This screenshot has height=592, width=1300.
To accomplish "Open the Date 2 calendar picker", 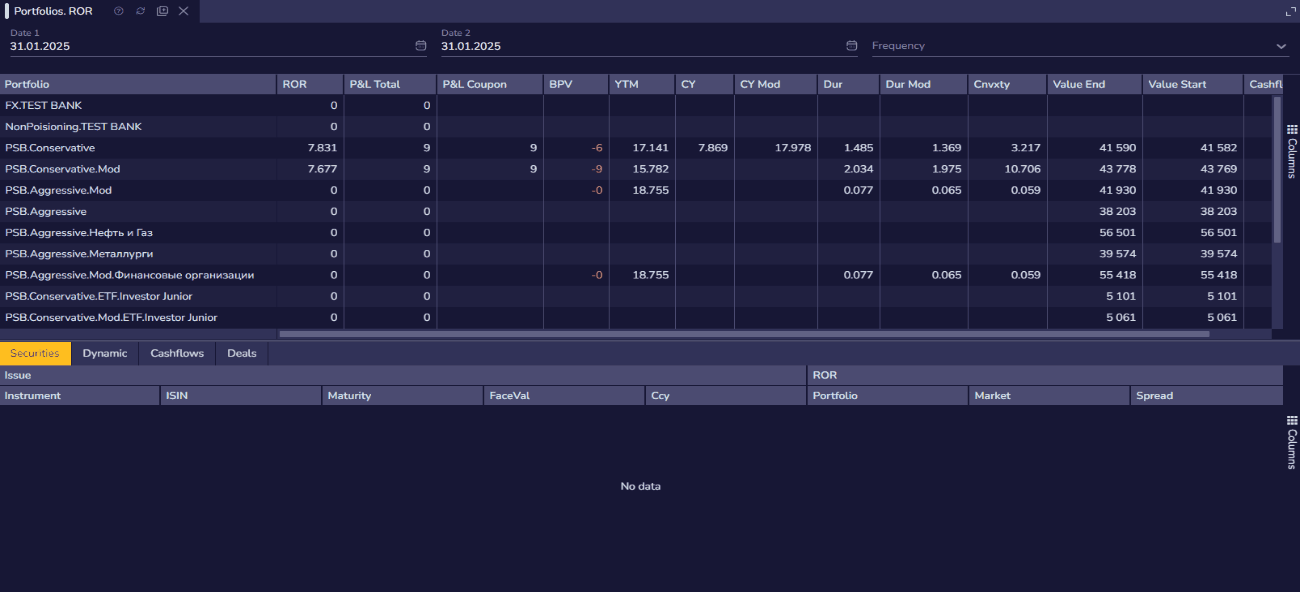I will 852,46.
